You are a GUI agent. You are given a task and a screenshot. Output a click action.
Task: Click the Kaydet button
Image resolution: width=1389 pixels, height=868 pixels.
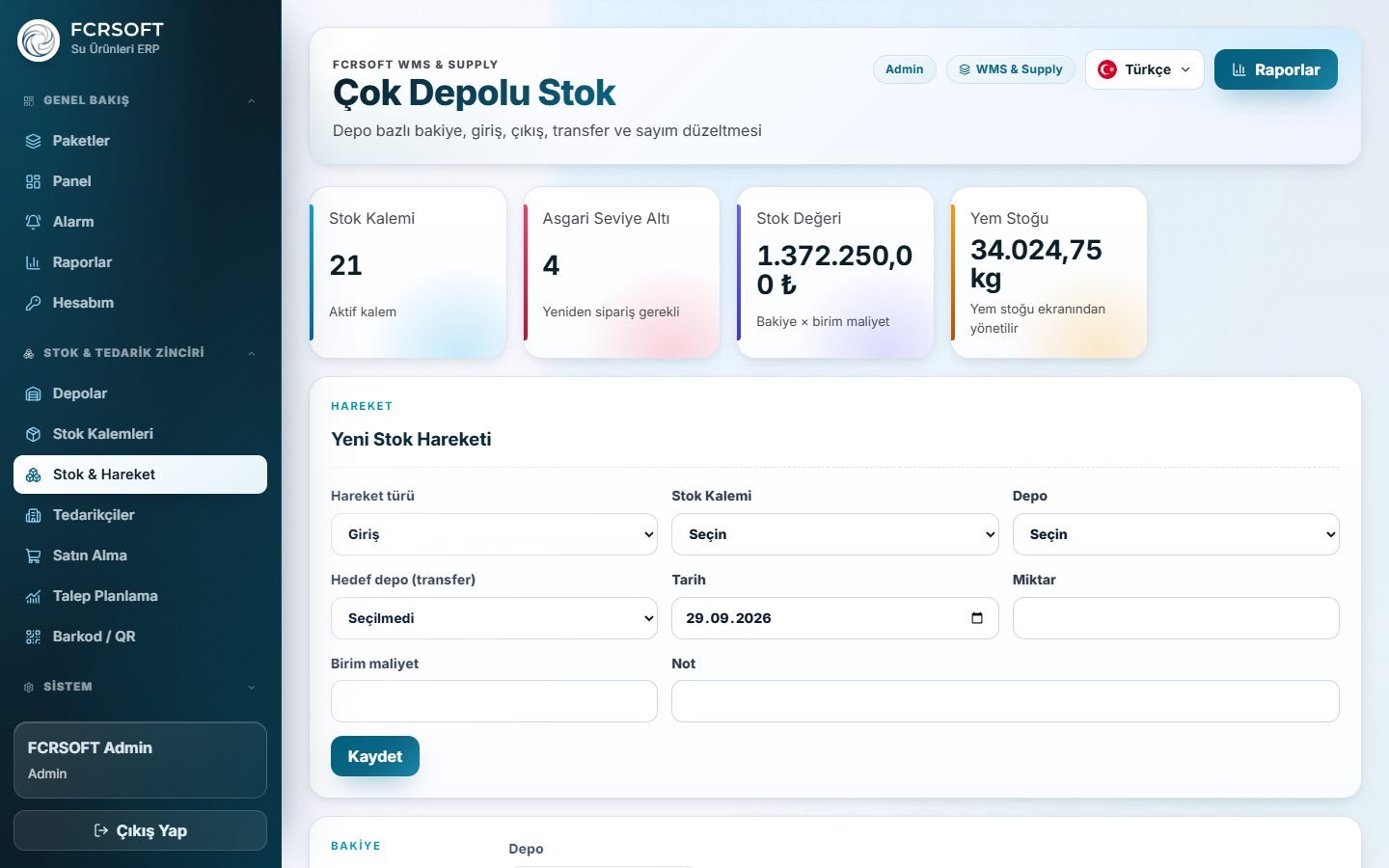click(x=375, y=756)
